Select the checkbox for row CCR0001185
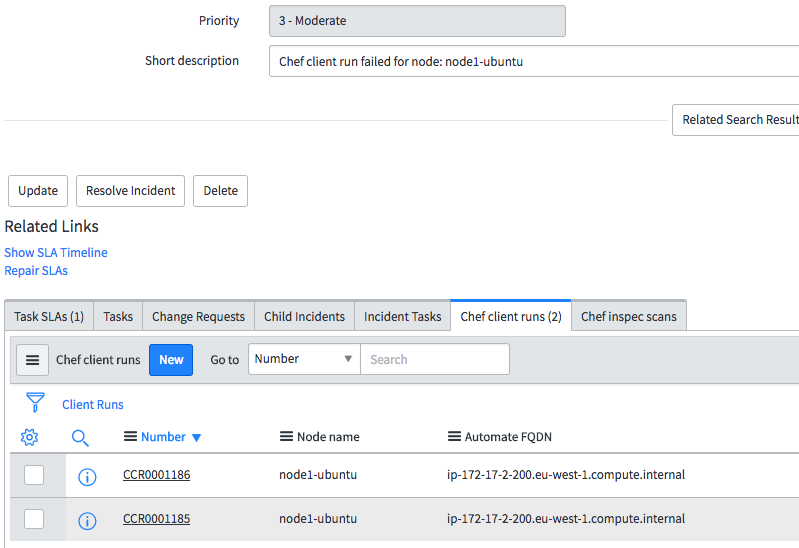Screen dimensions: 799x548 pyautogui.click(x=34, y=519)
